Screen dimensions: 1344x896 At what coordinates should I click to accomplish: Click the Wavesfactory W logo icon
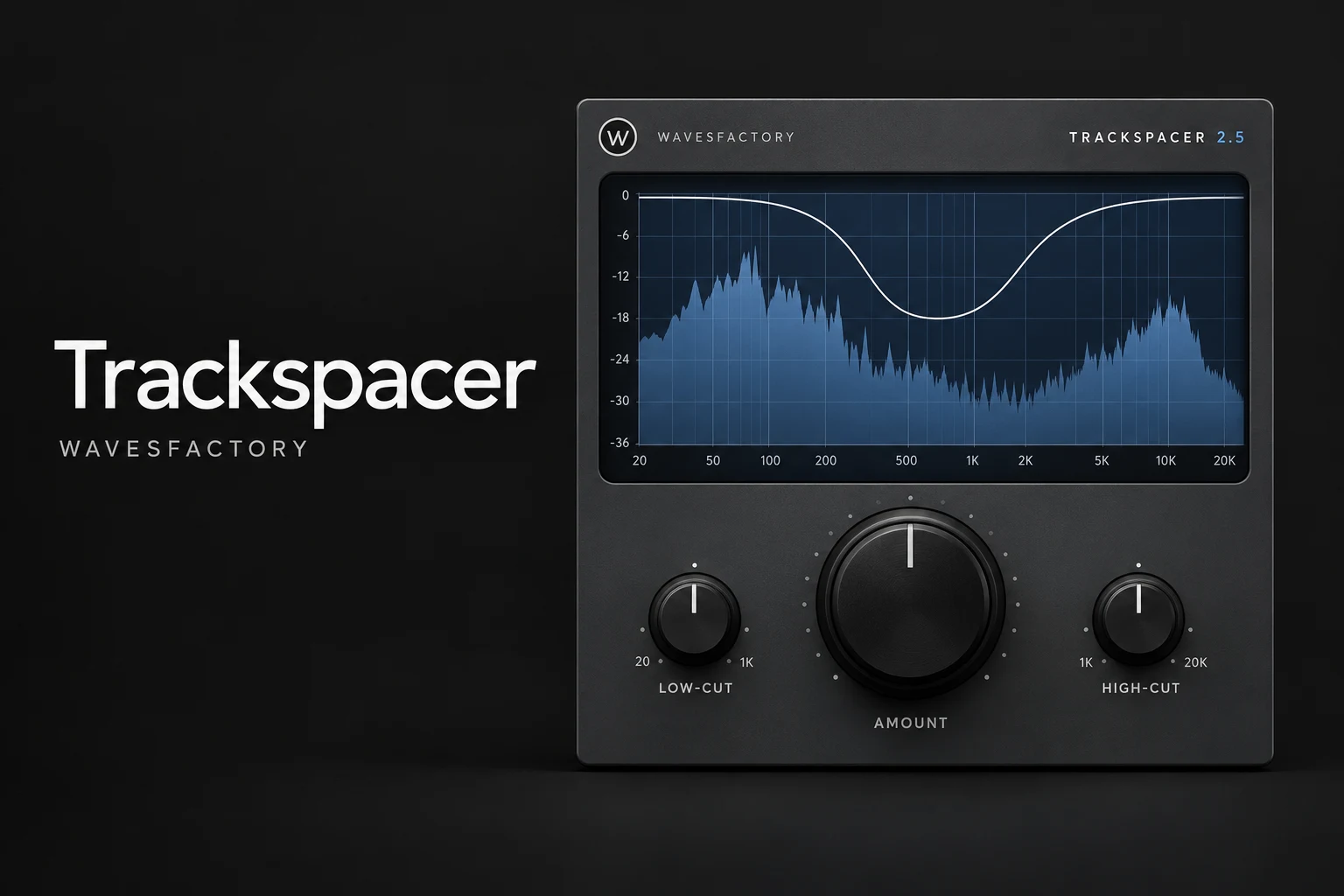(618, 137)
